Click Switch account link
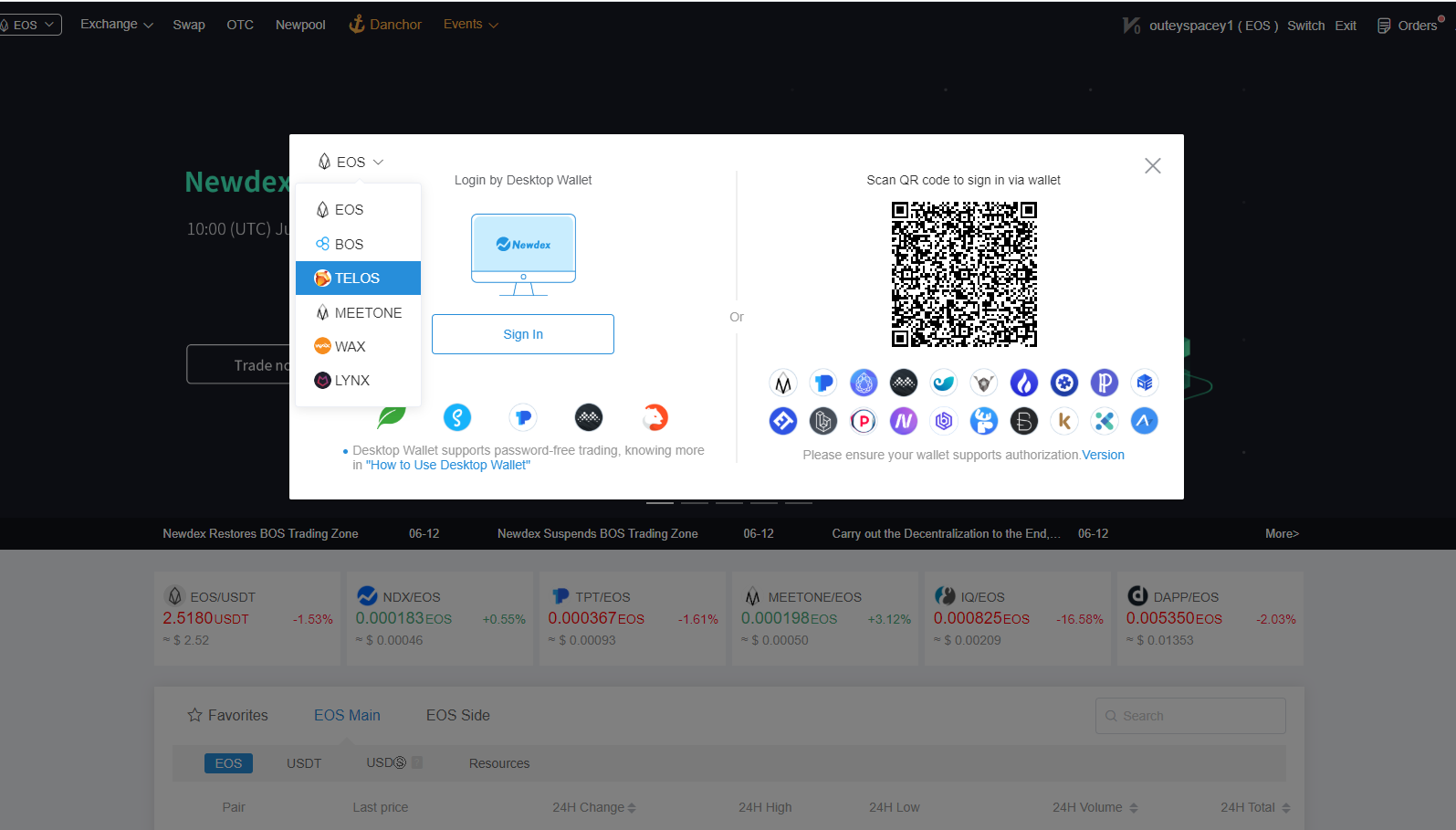1456x830 pixels. 1305,26
